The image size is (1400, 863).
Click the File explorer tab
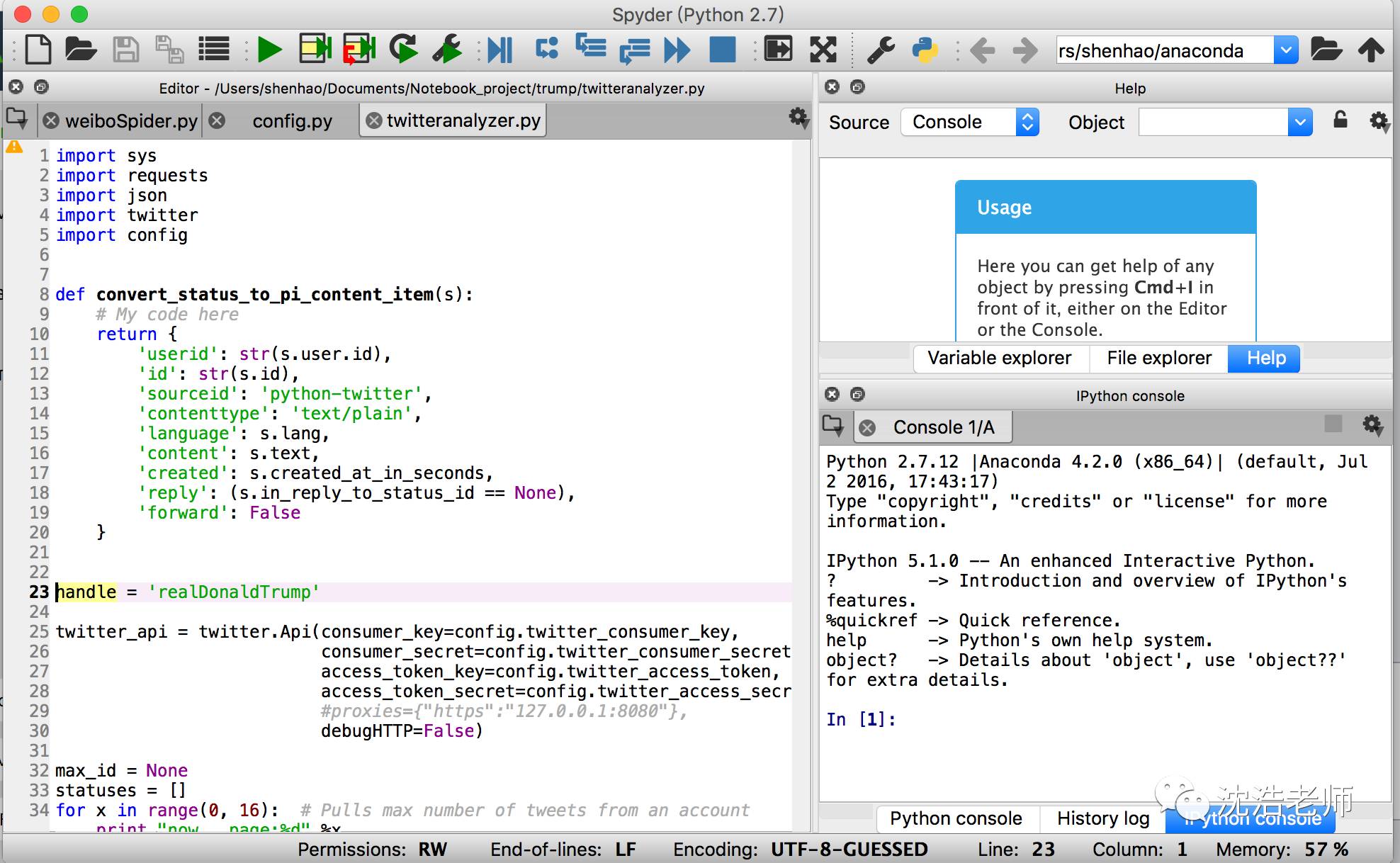pos(1160,358)
